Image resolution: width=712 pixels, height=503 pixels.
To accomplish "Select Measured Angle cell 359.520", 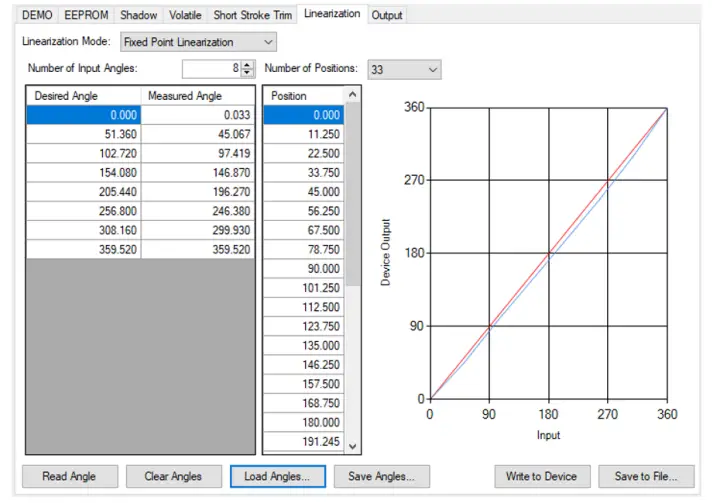I will coord(198,249).
